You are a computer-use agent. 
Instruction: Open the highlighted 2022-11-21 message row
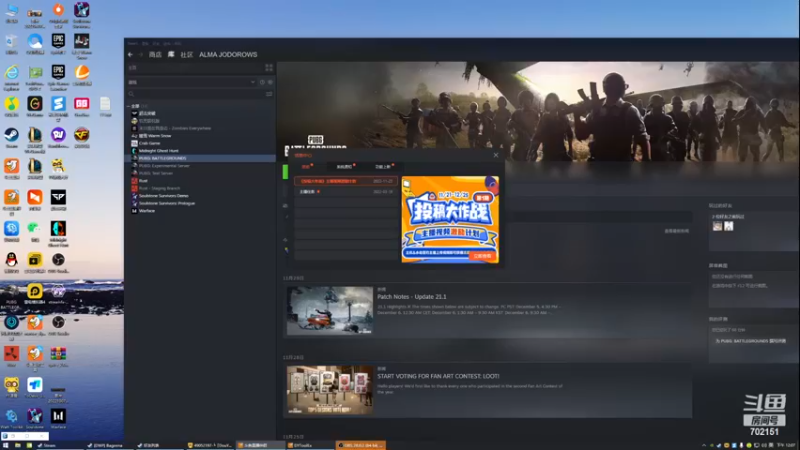(345, 181)
